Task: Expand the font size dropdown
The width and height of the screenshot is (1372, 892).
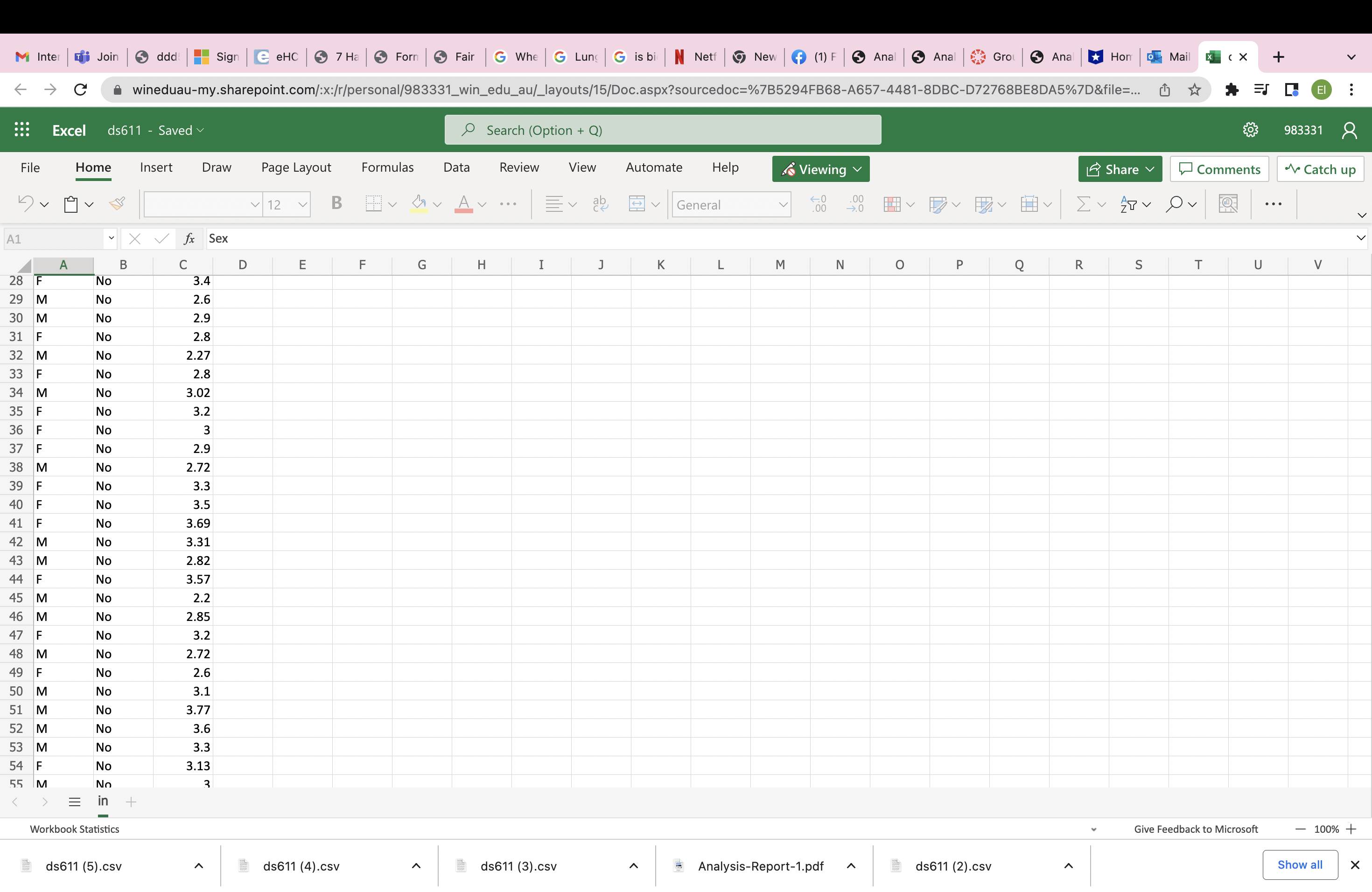Action: (302, 204)
